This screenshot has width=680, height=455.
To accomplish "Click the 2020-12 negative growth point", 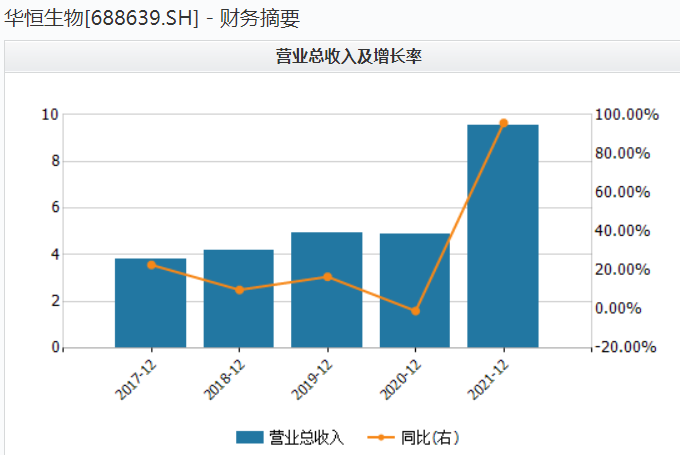I will point(415,311).
